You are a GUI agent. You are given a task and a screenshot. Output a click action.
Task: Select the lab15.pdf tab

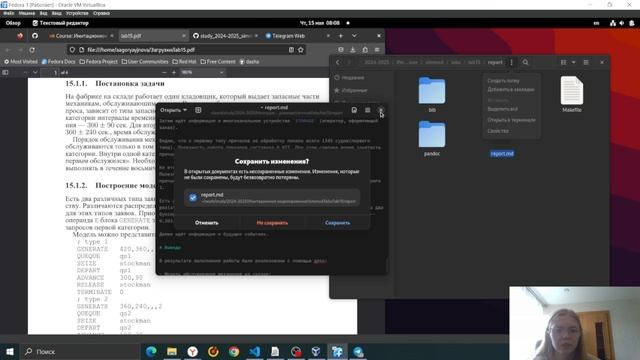[153, 36]
